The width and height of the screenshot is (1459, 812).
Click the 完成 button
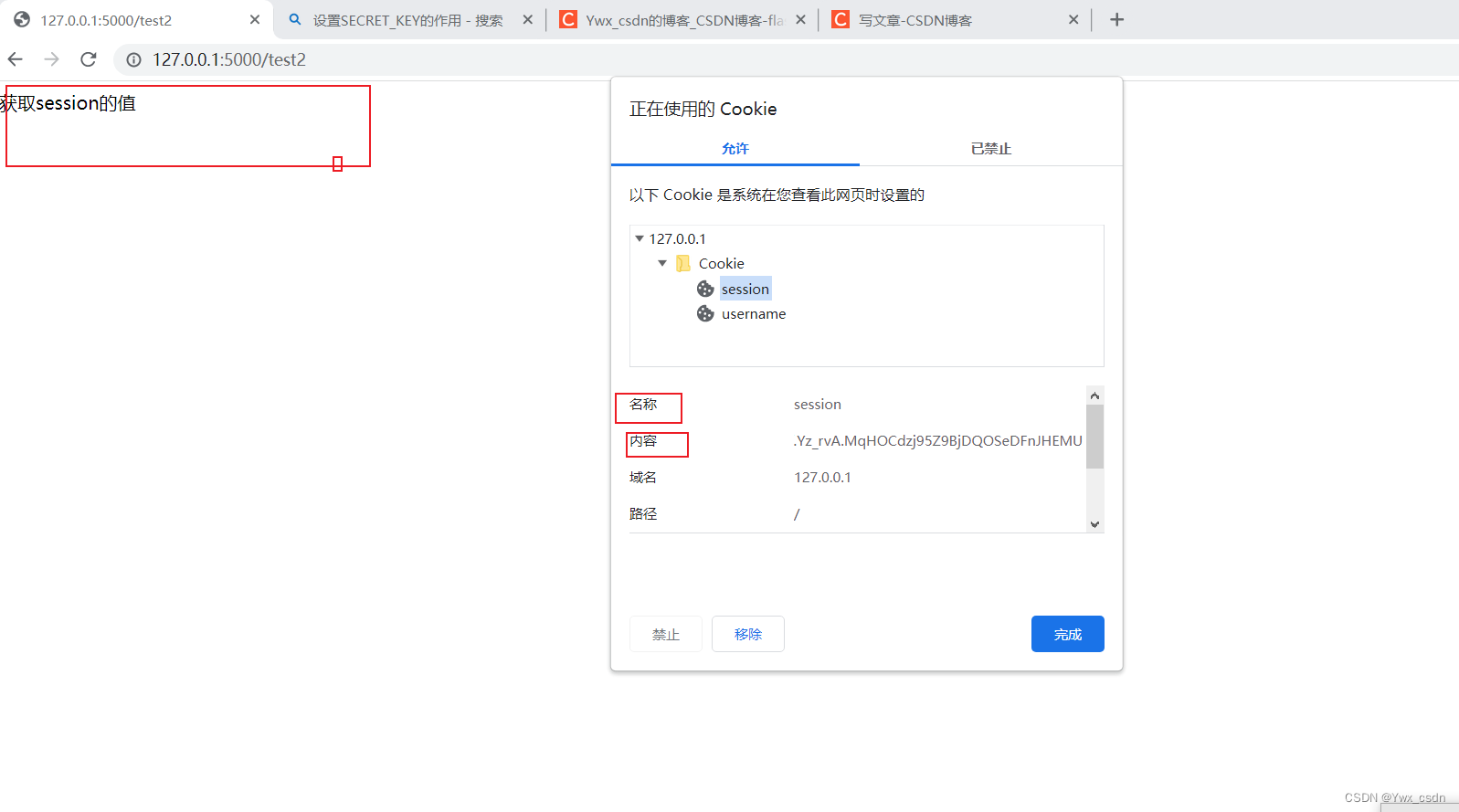pos(1067,634)
